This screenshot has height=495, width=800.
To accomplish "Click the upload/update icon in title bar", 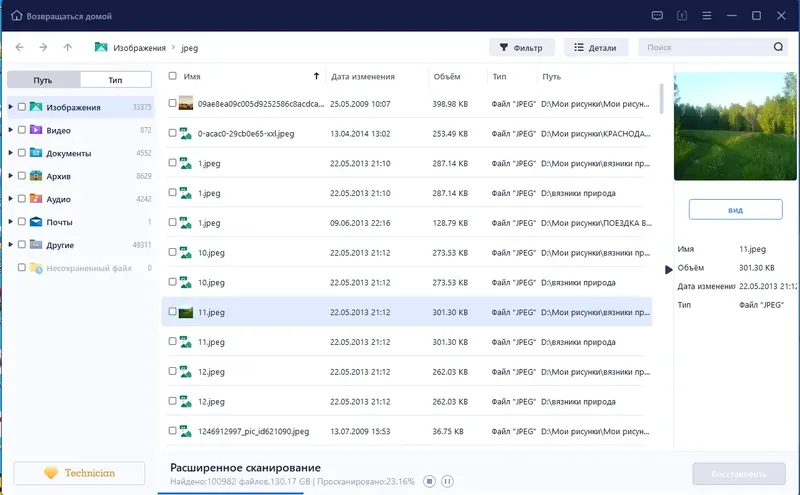I will pos(682,16).
